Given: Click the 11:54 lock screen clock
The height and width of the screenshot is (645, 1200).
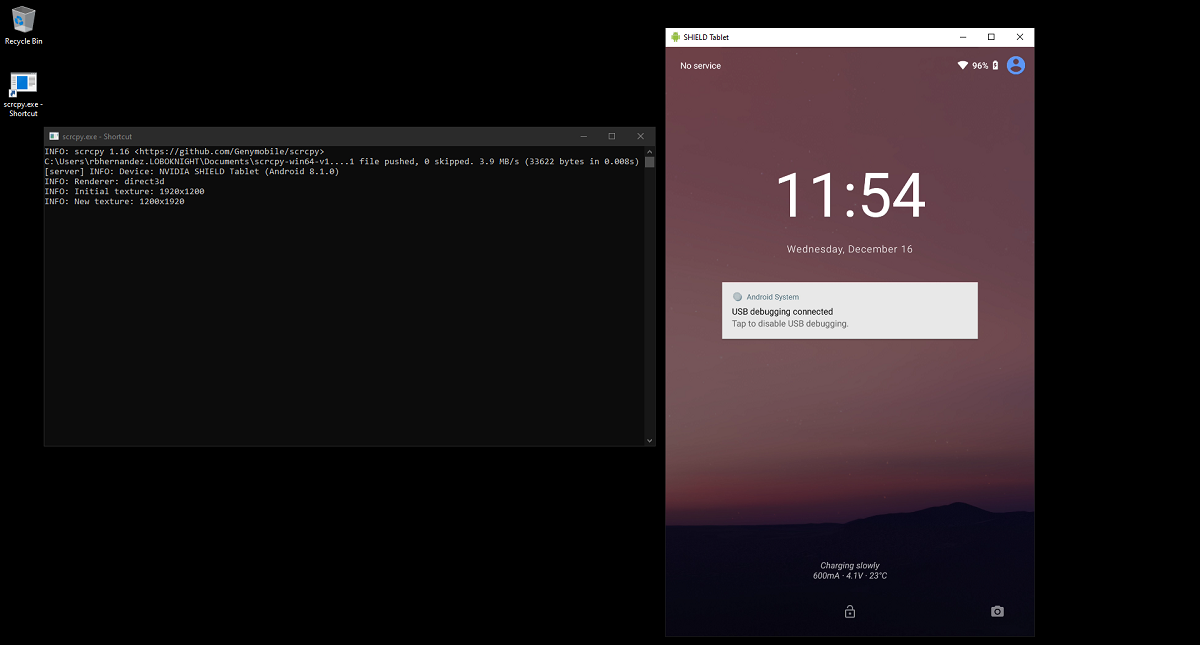Looking at the screenshot, I should click(x=850, y=196).
